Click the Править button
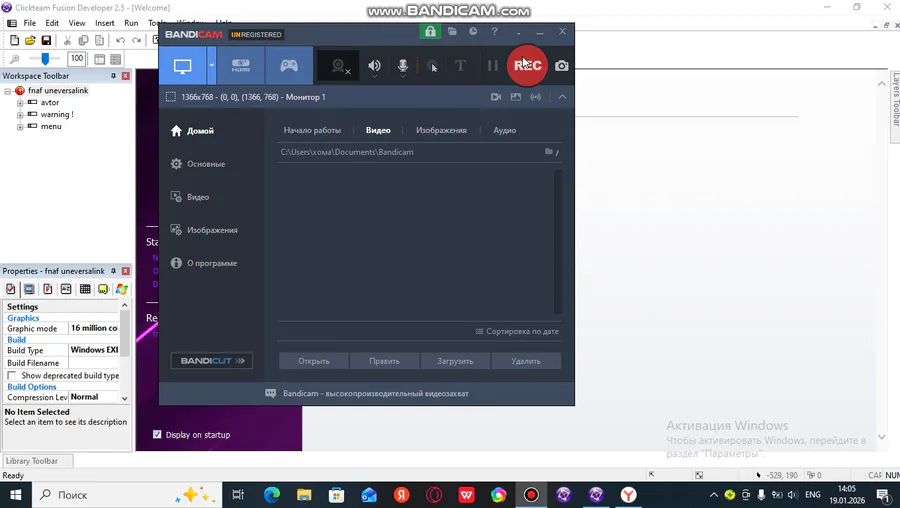 pos(385,361)
